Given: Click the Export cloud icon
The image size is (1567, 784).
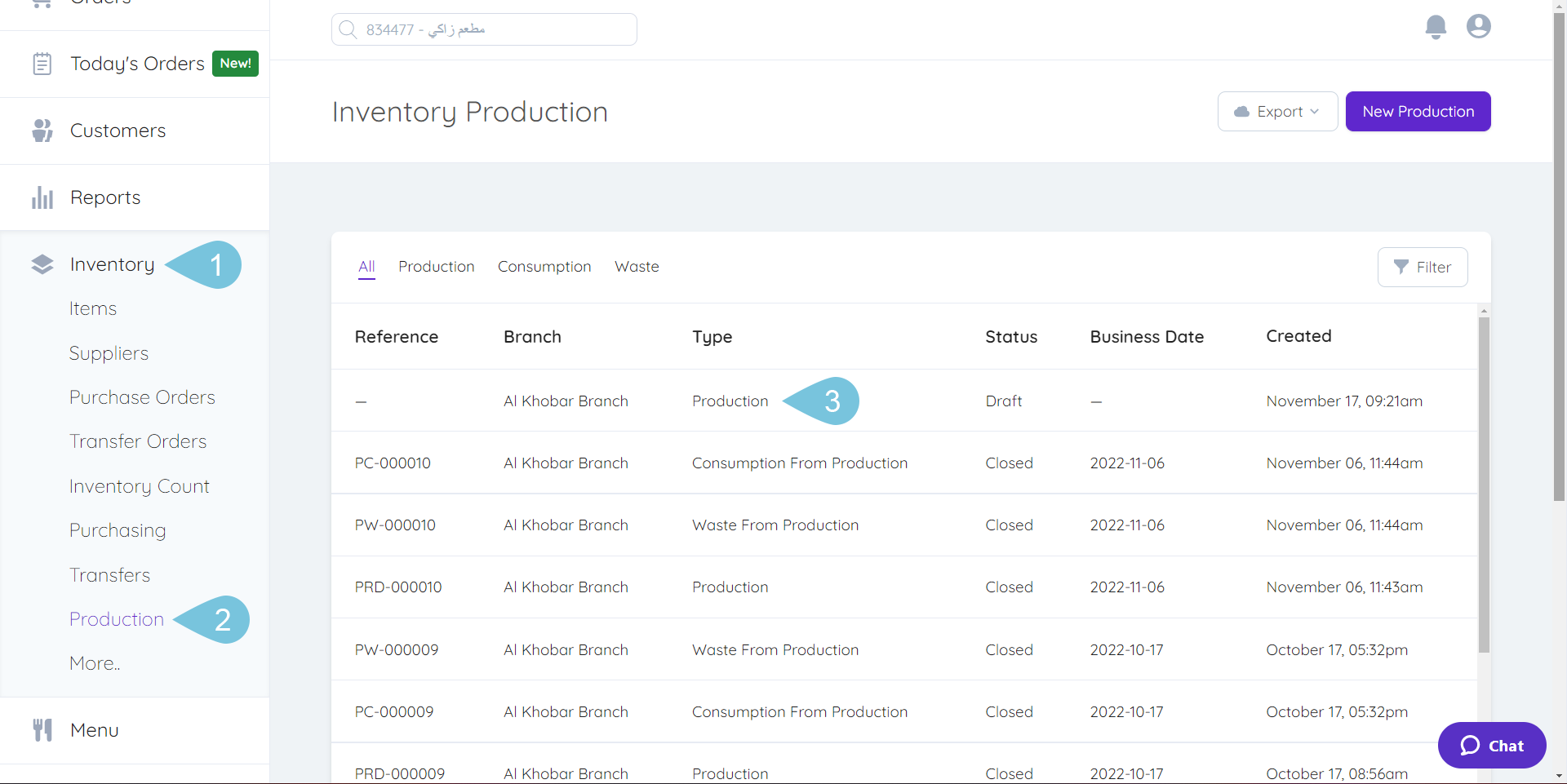Looking at the screenshot, I should [x=1242, y=111].
